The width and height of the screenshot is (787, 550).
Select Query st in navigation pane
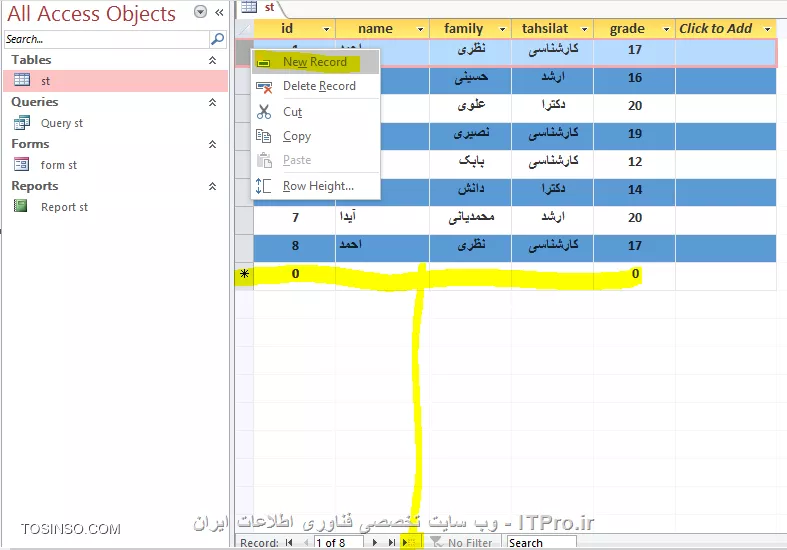click(115, 123)
